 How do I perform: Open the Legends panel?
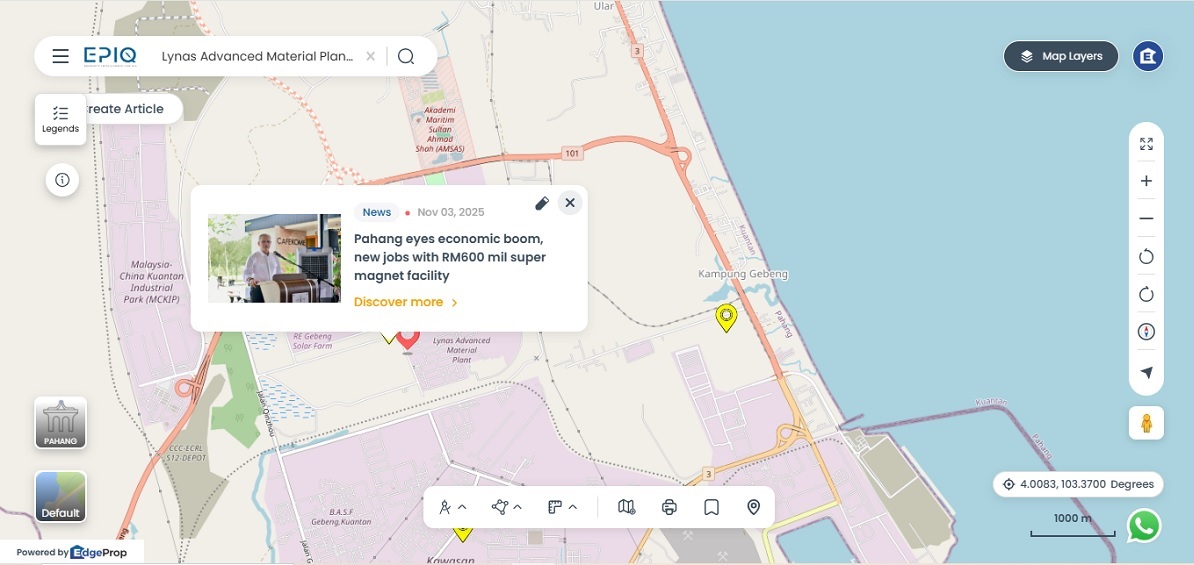[60, 120]
